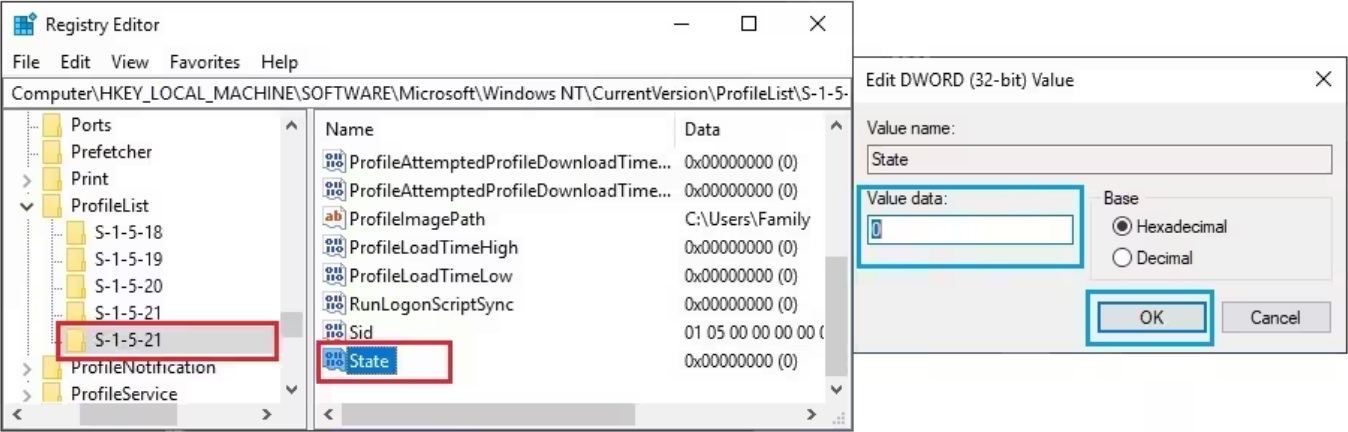Click the RunLogonScriptSync DWORD icon

point(334,304)
